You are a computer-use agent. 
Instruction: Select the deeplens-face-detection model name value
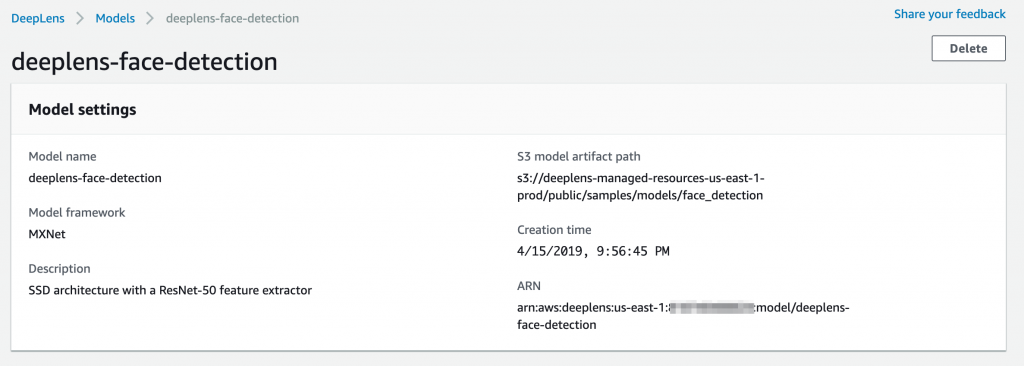(95, 177)
